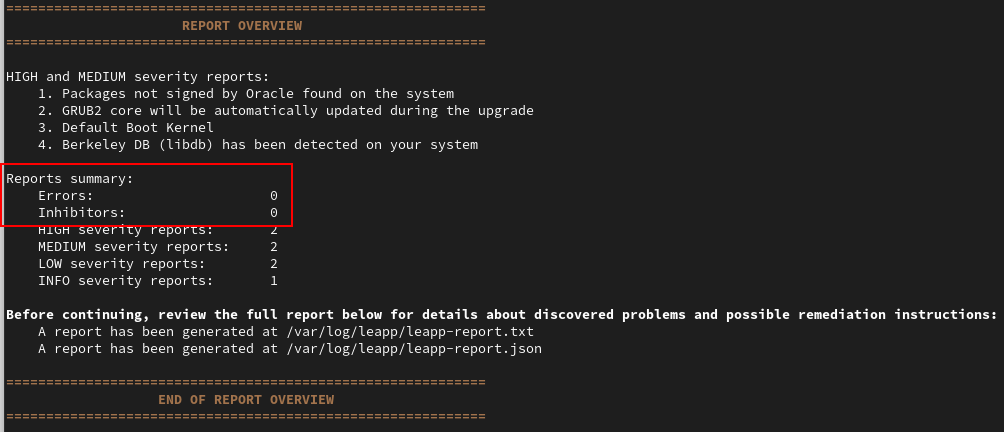The height and width of the screenshot is (432, 1004).
Task: Click the INFO severity reports label
Action: pos(126,280)
